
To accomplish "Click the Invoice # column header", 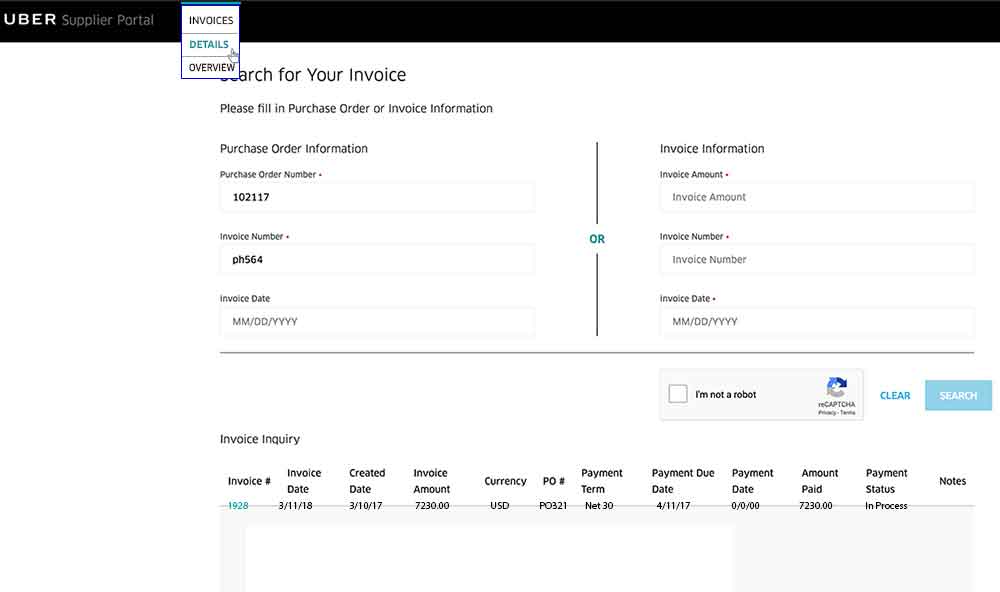I will tap(249, 481).
